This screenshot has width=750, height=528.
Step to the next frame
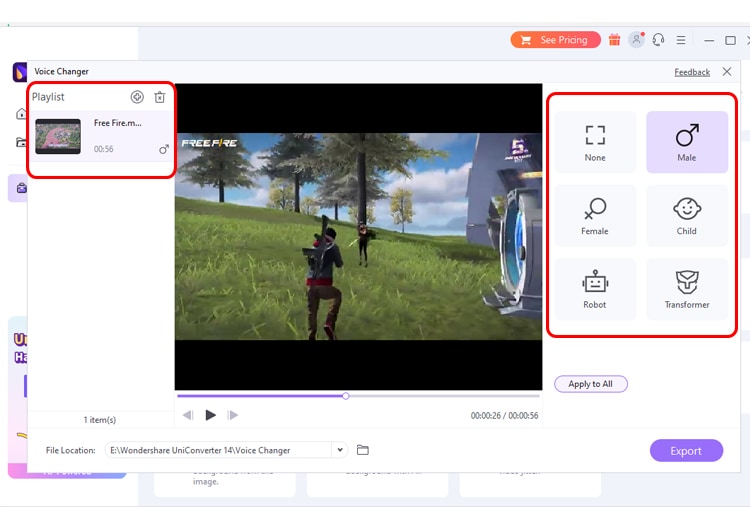(233, 415)
